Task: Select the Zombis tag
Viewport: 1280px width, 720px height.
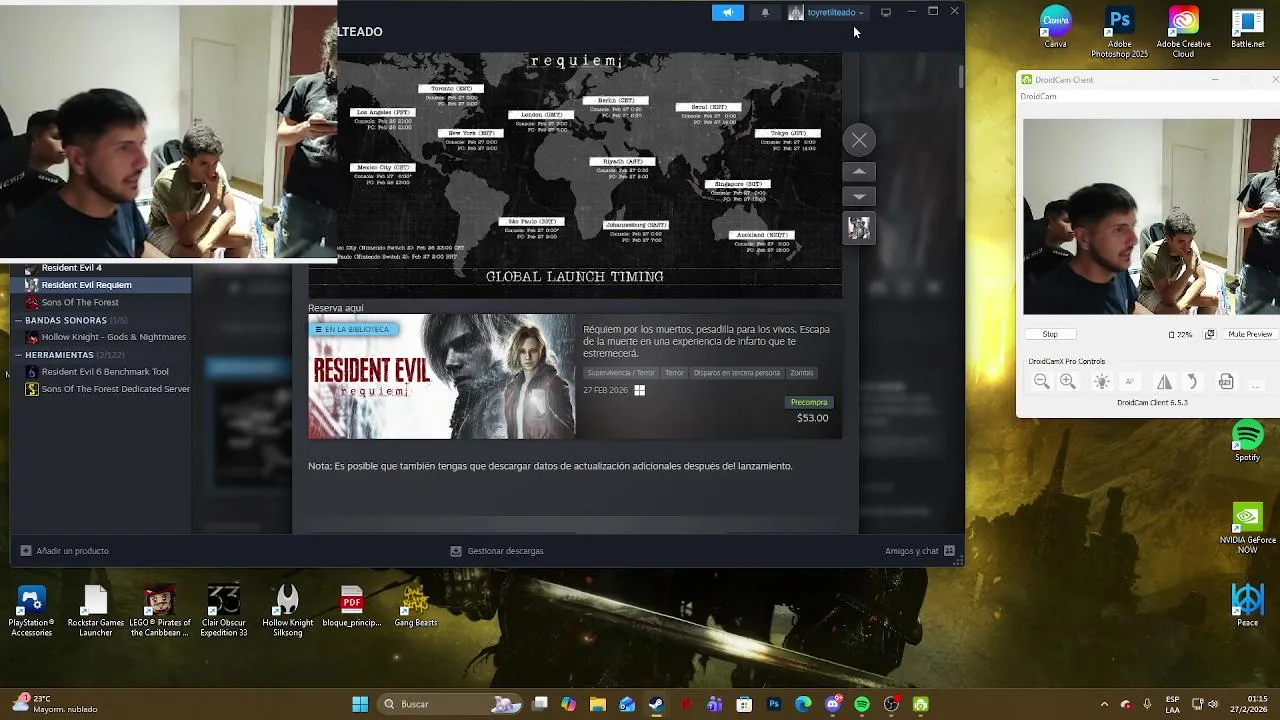Action: pyautogui.click(x=802, y=373)
